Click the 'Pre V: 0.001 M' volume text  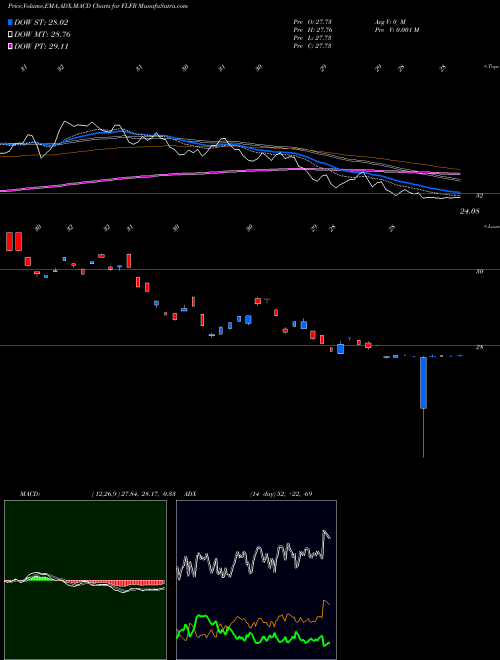tap(396, 30)
